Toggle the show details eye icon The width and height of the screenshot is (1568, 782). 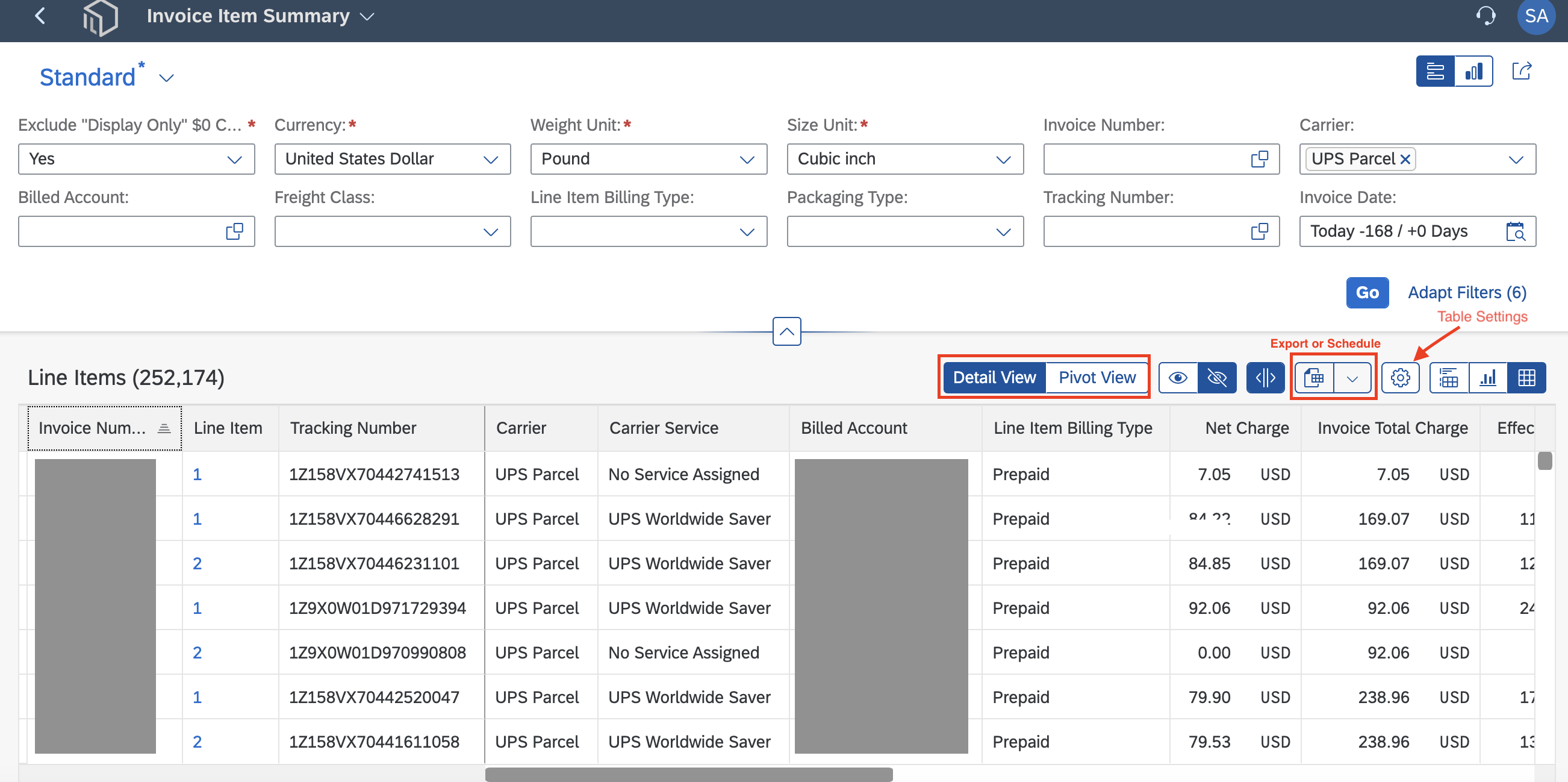coord(1178,378)
